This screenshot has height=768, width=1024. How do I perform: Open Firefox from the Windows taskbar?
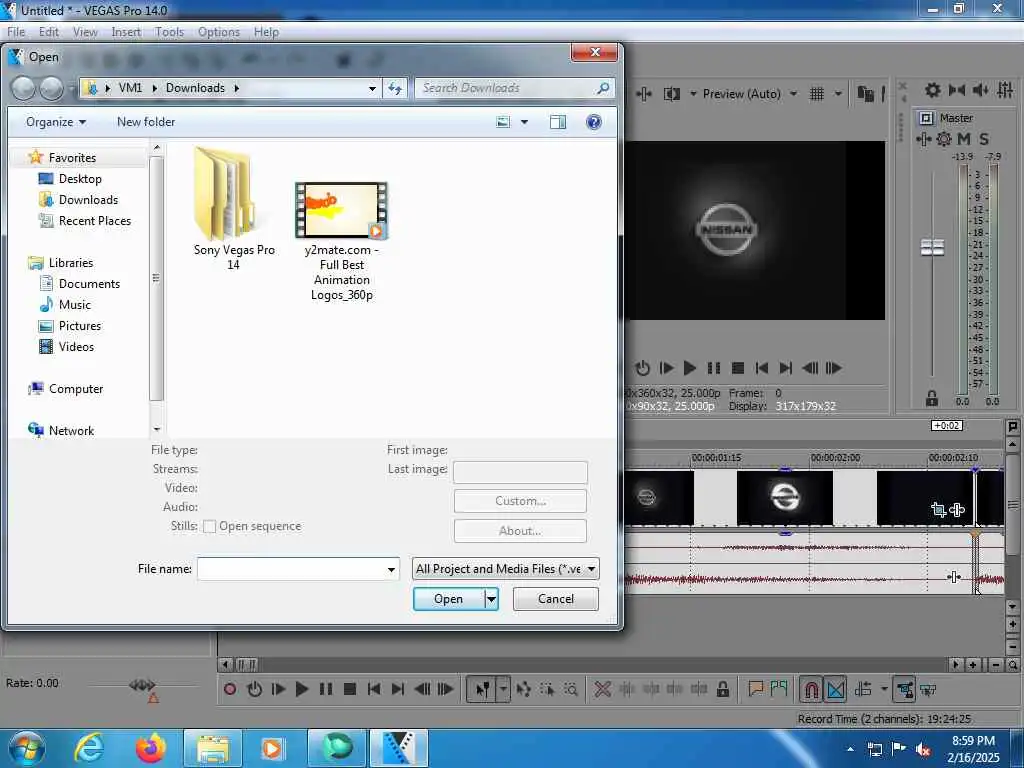pos(151,748)
